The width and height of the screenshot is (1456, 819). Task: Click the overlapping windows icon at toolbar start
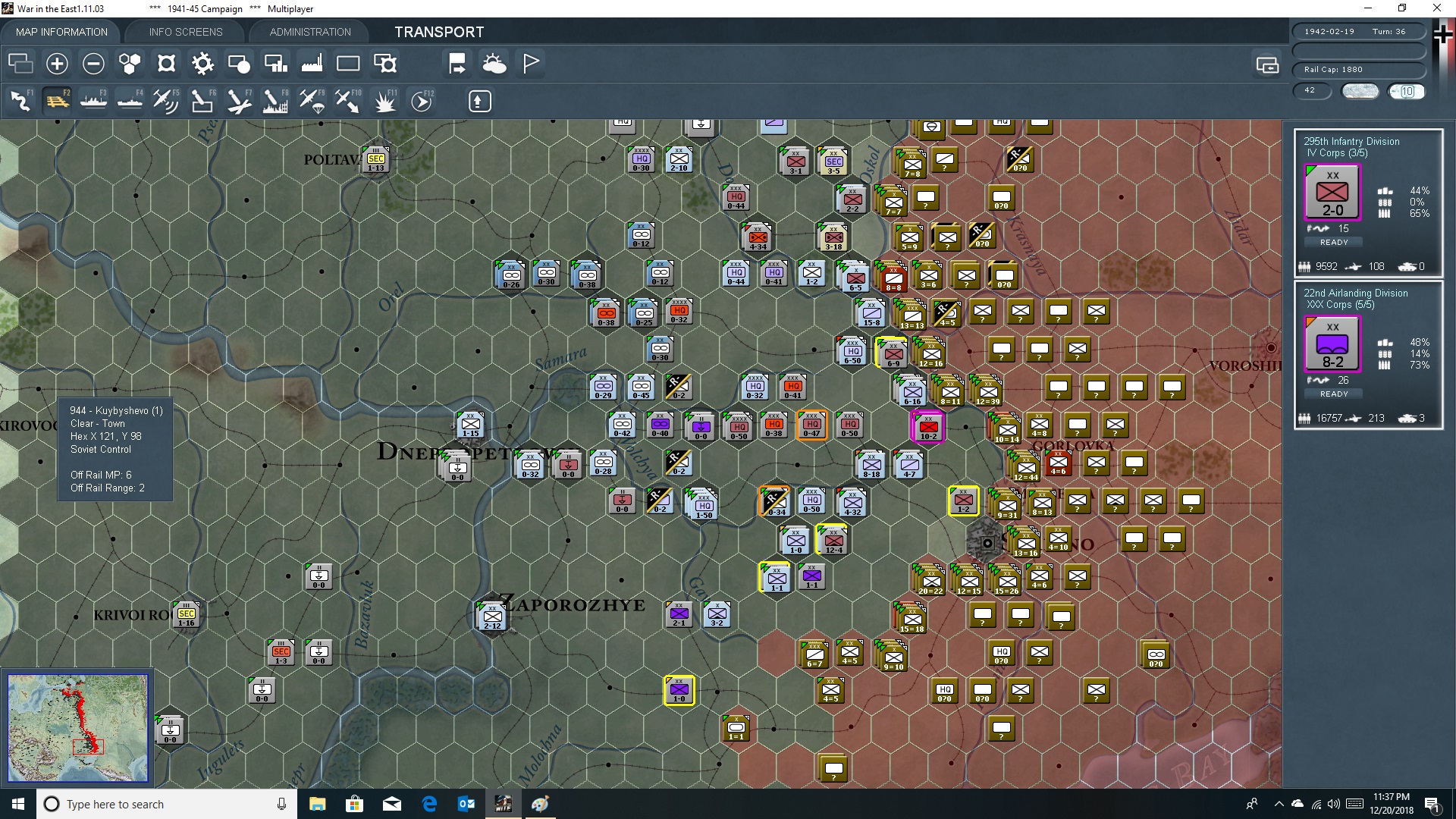pyautogui.click(x=20, y=64)
